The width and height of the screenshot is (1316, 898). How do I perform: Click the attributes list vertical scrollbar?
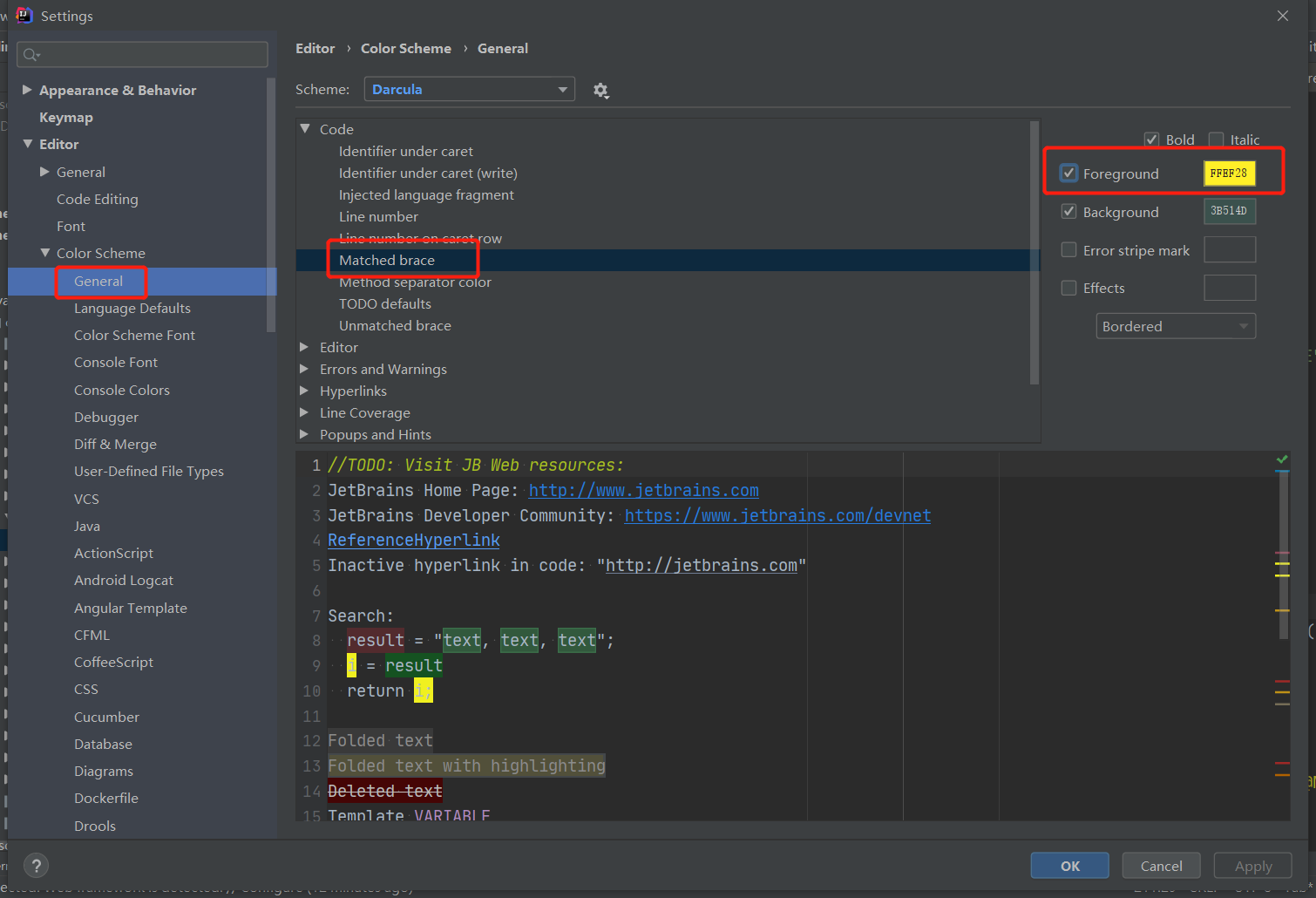tap(1034, 252)
